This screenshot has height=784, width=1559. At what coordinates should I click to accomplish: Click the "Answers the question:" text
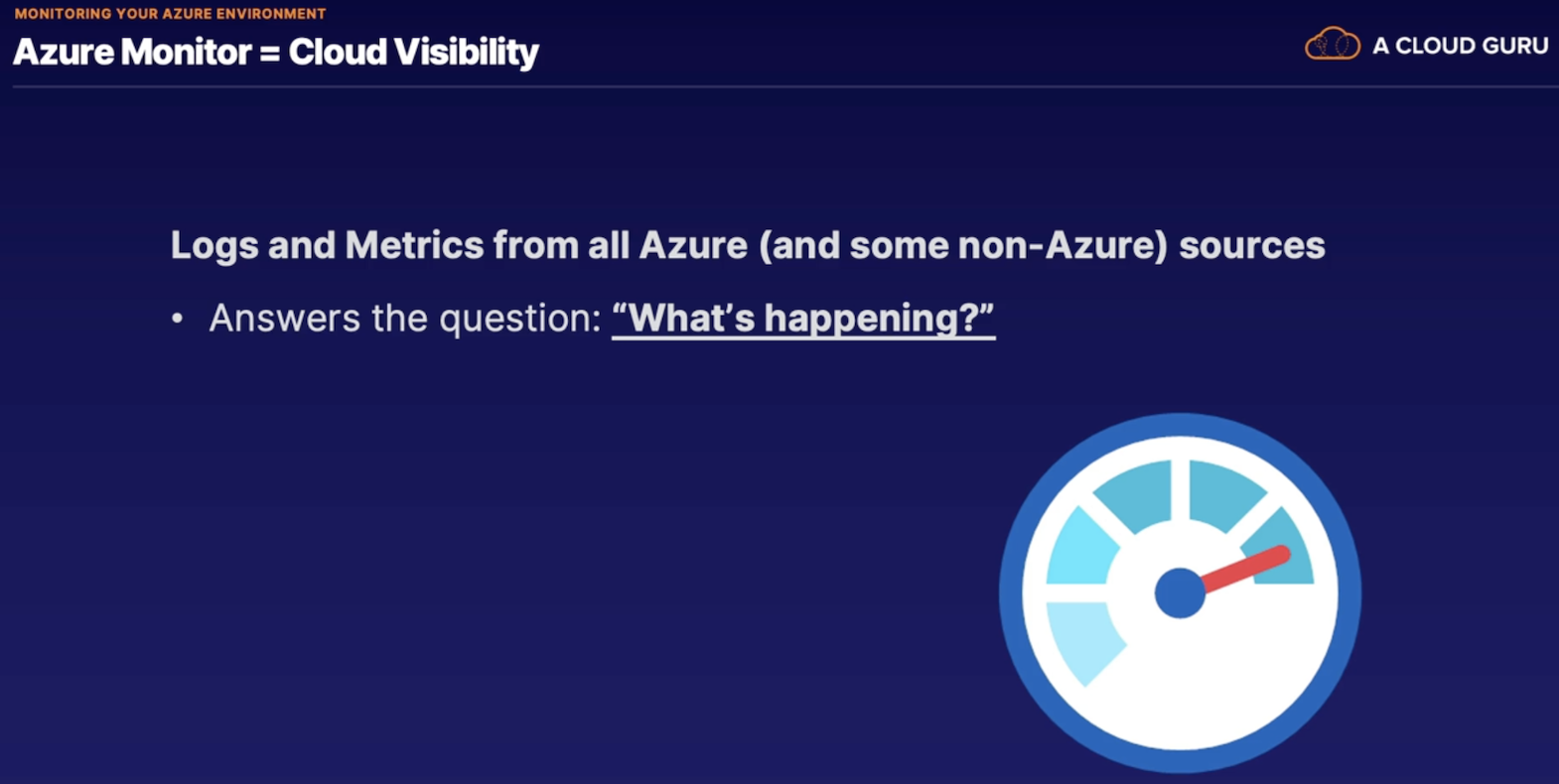click(405, 319)
